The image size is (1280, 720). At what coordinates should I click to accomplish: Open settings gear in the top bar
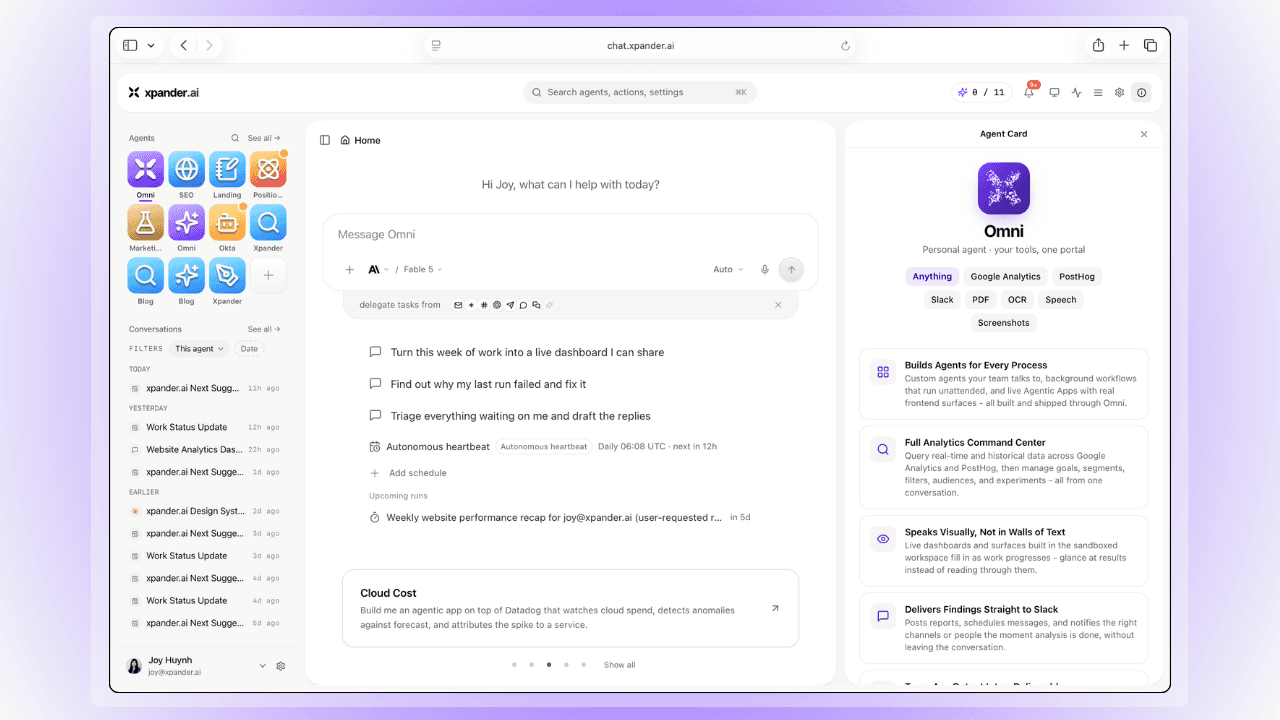point(1120,92)
